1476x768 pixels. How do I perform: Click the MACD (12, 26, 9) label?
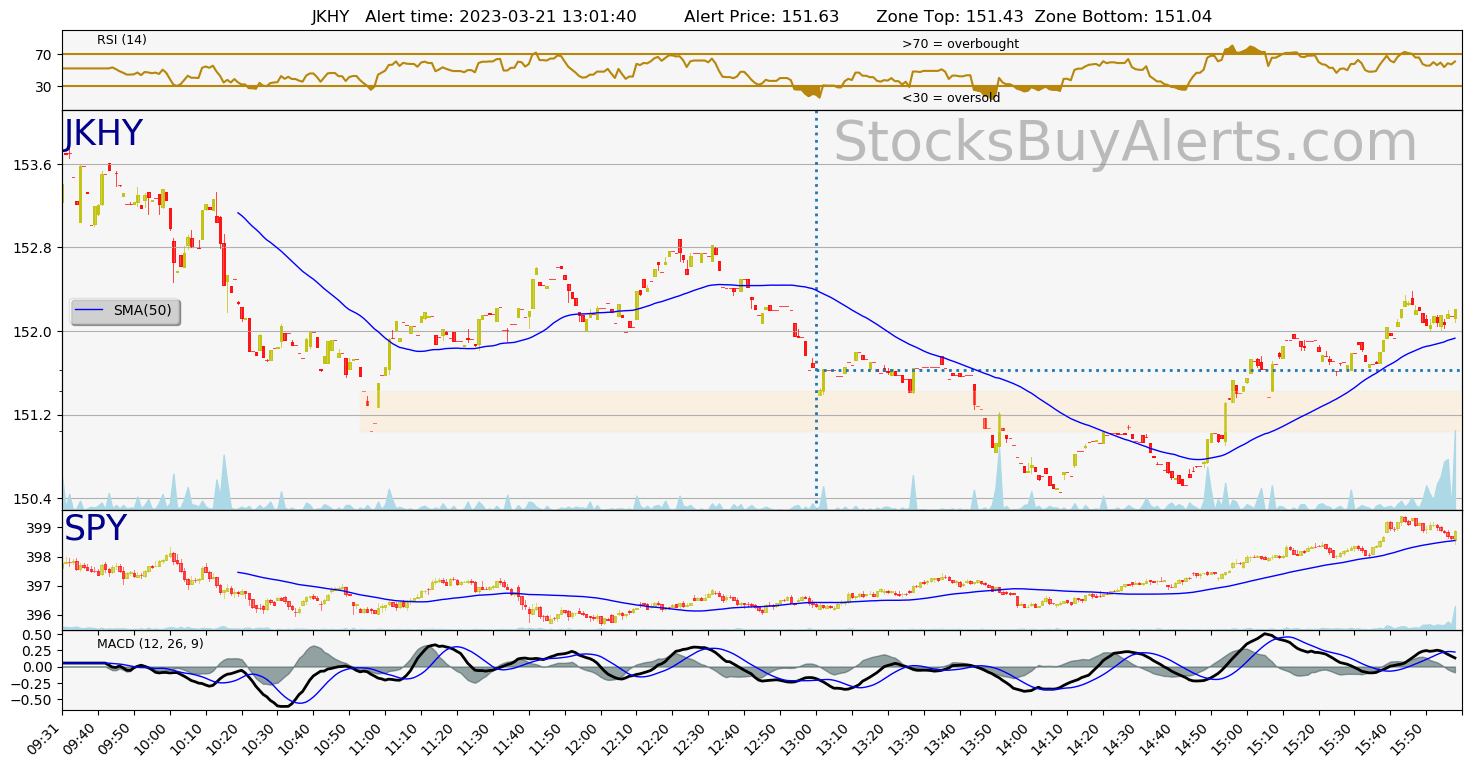pos(150,643)
